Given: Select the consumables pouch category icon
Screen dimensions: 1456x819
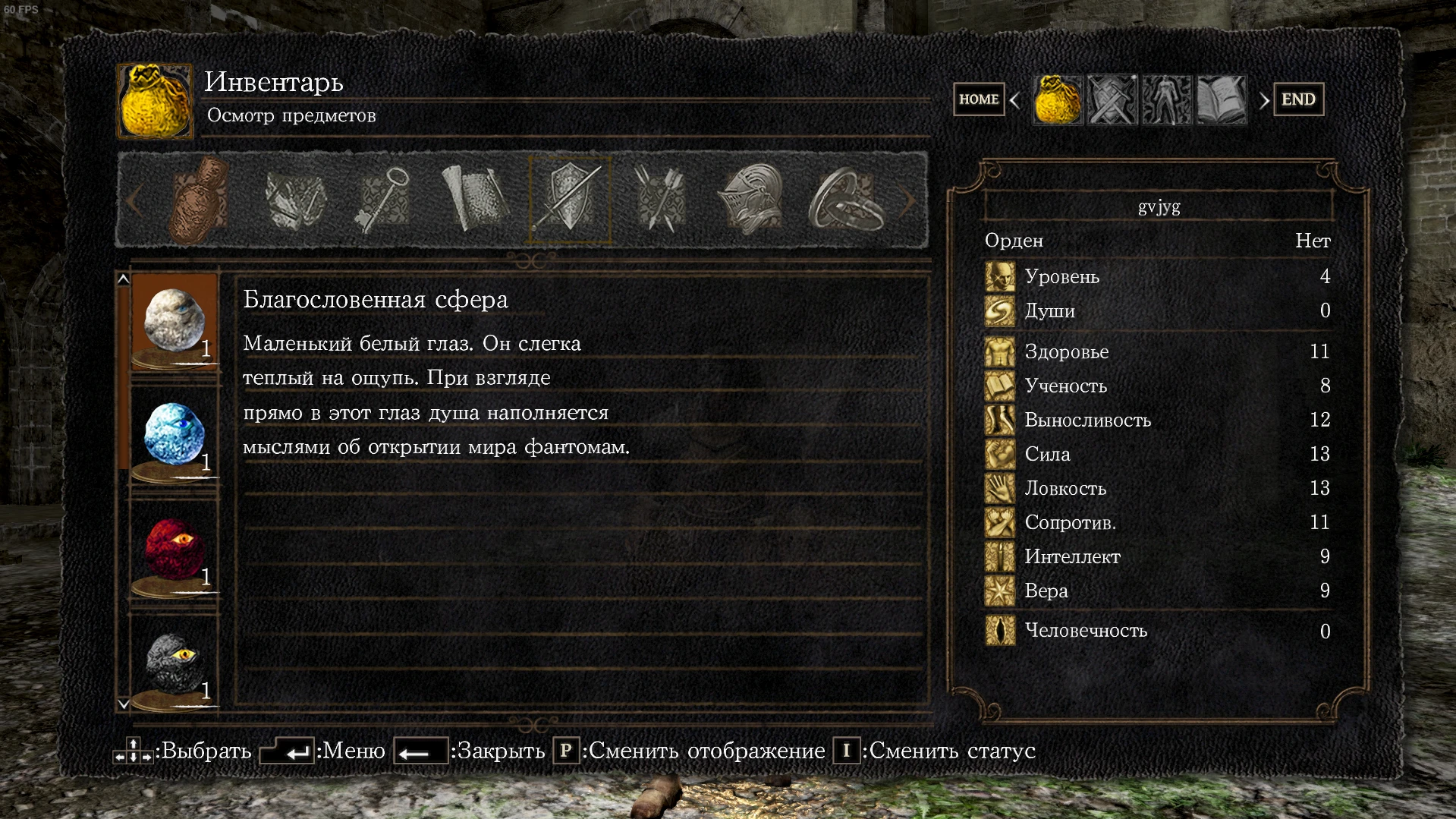Looking at the screenshot, I should [200, 200].
